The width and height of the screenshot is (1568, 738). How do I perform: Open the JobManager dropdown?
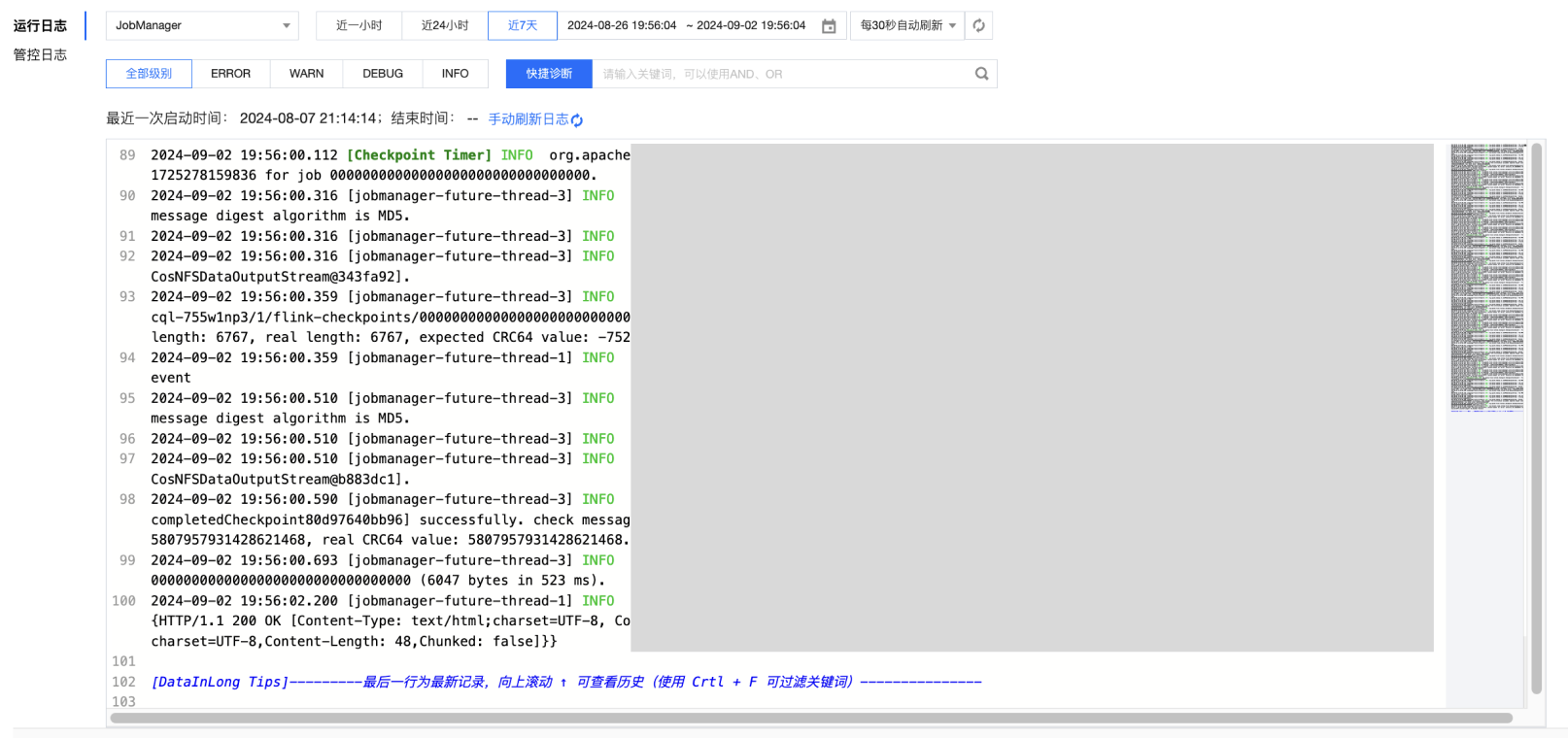202,26
